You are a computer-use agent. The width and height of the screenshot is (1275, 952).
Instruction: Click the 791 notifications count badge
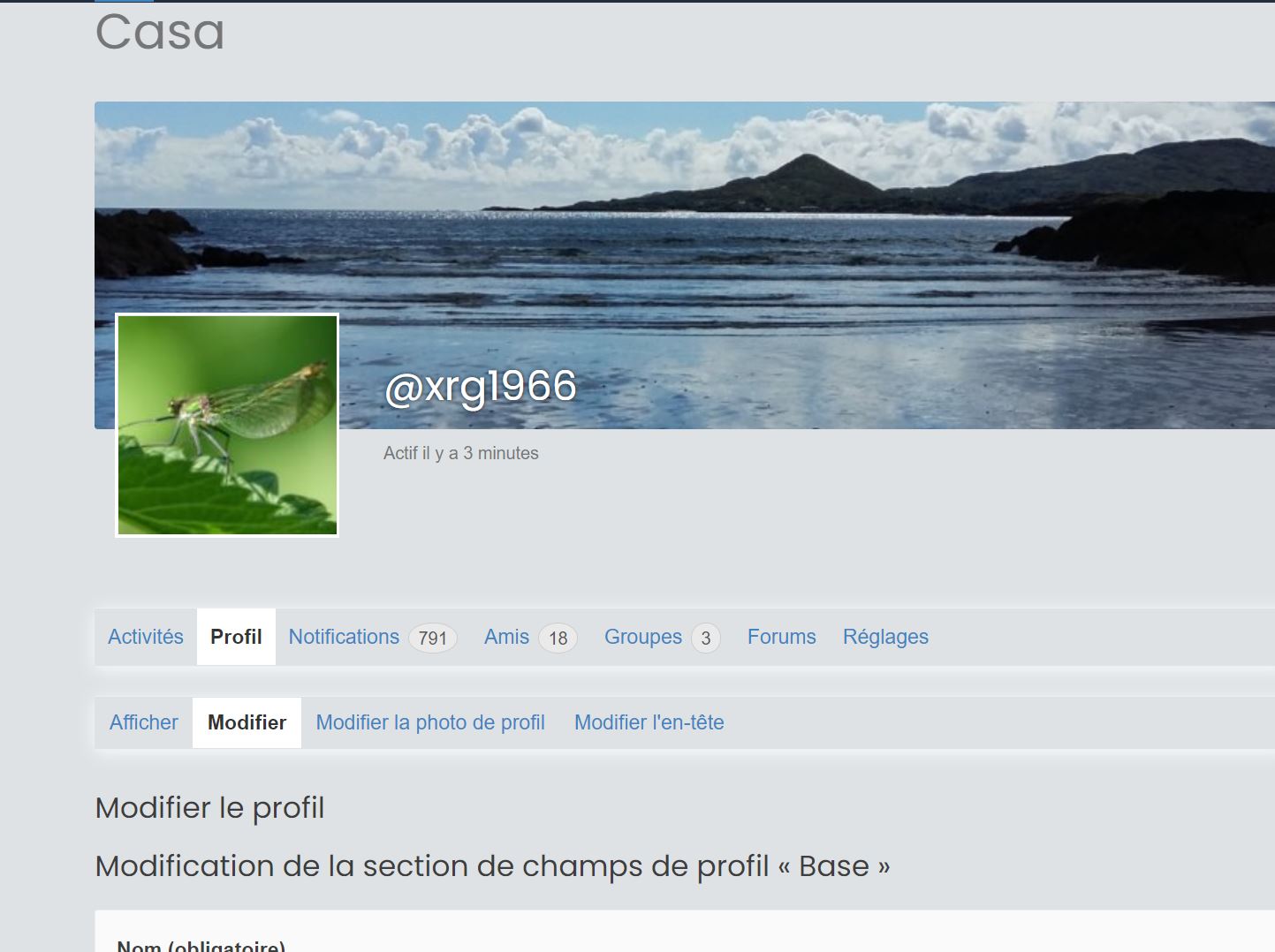pos(432,638)
